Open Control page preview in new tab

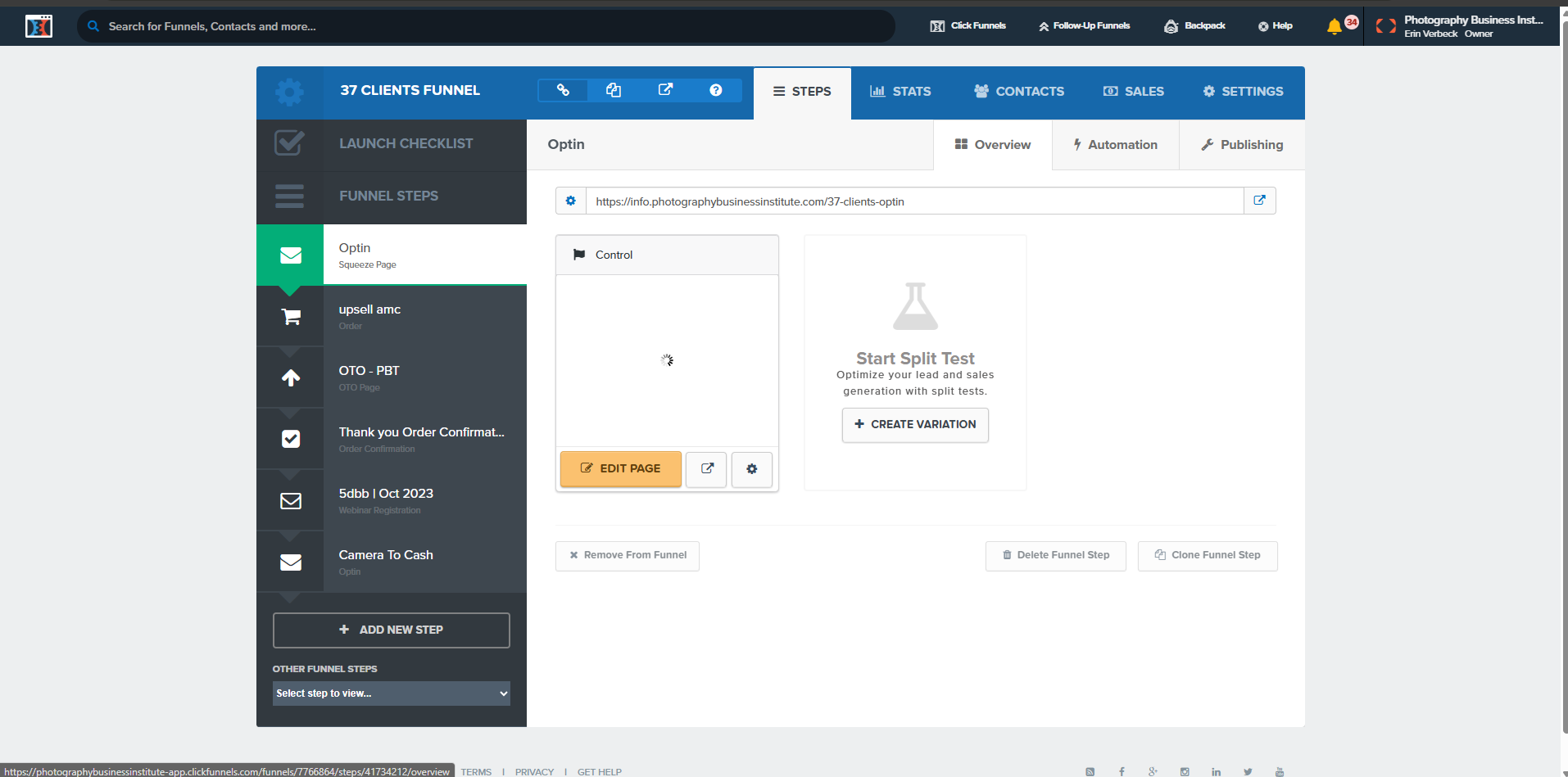click(x=706, y=468)
